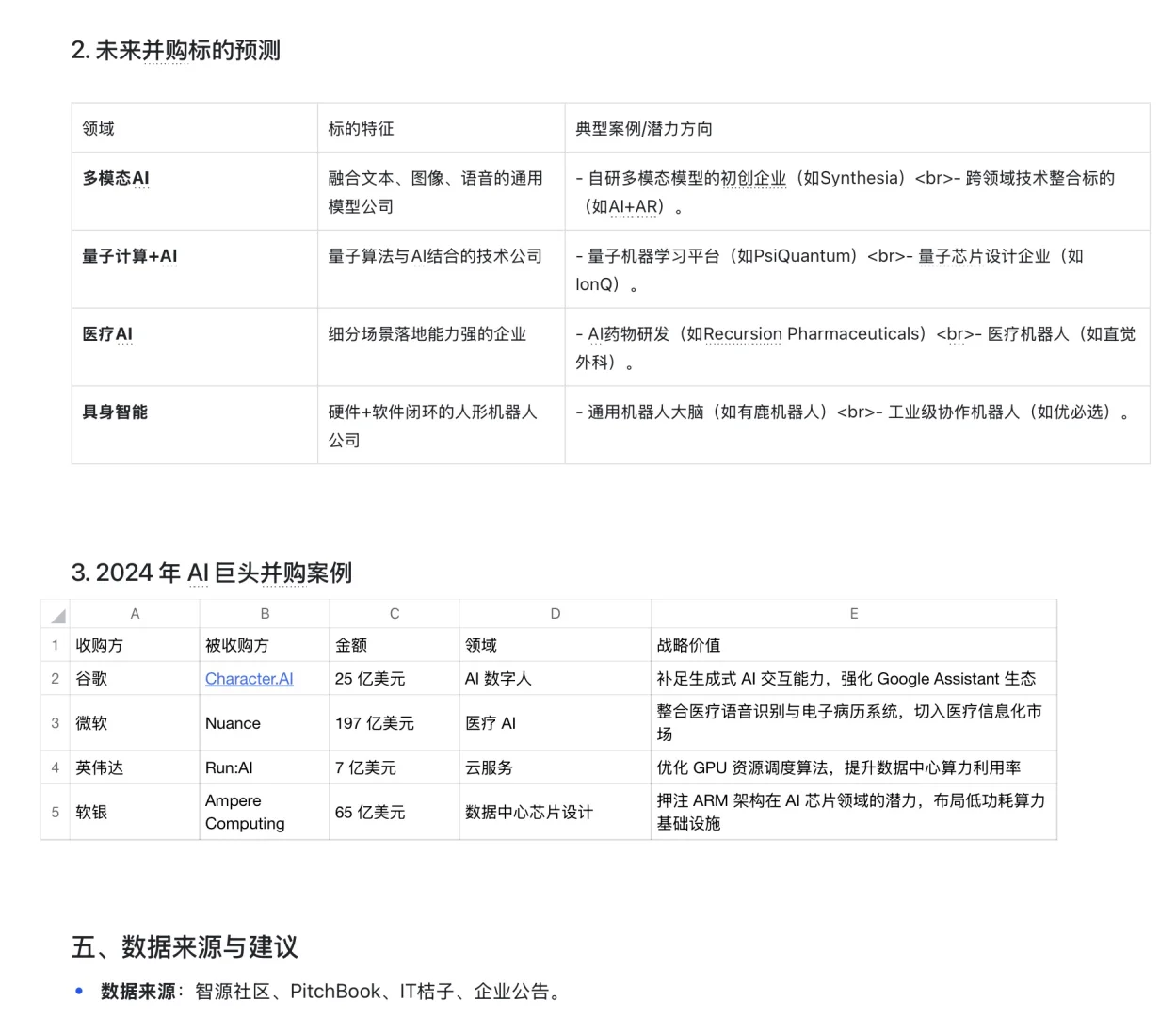The width and height of the screenshot is (1176, 1017).
Task: Click spreadsheet cell '7 亿美元'
Action: [395, 767]
